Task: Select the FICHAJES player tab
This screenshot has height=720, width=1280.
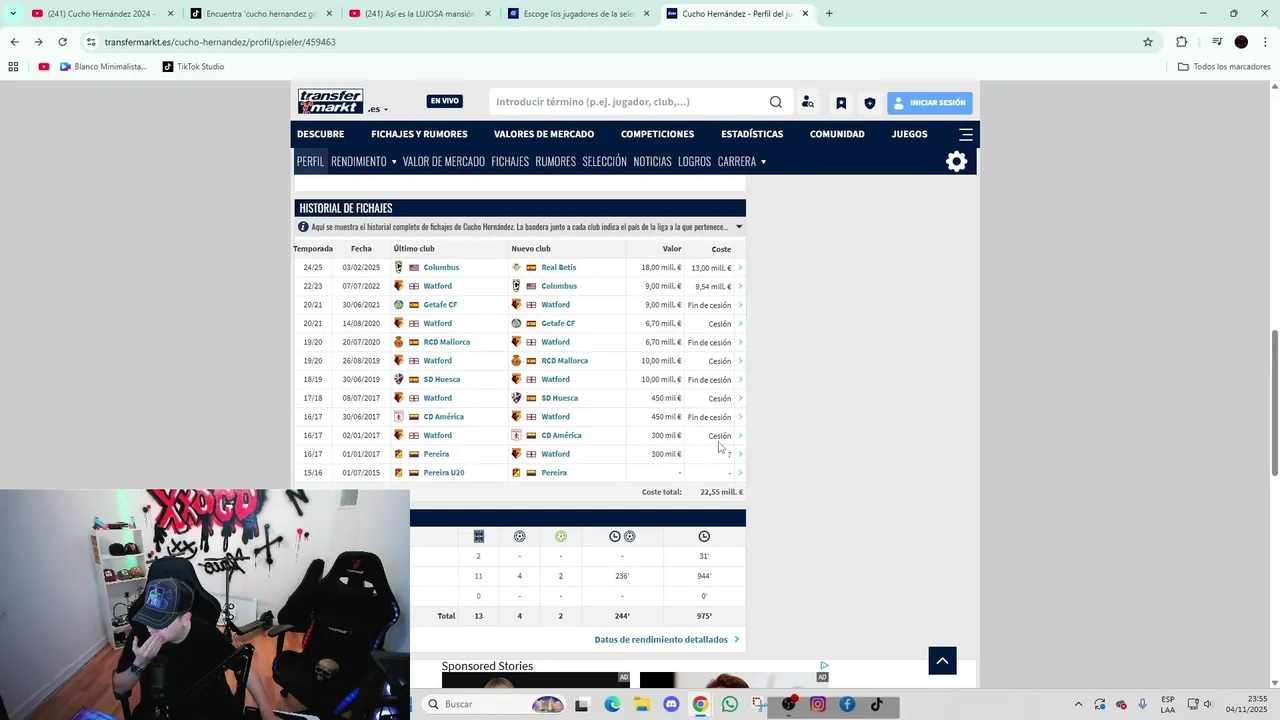Action: pos(510,161)
